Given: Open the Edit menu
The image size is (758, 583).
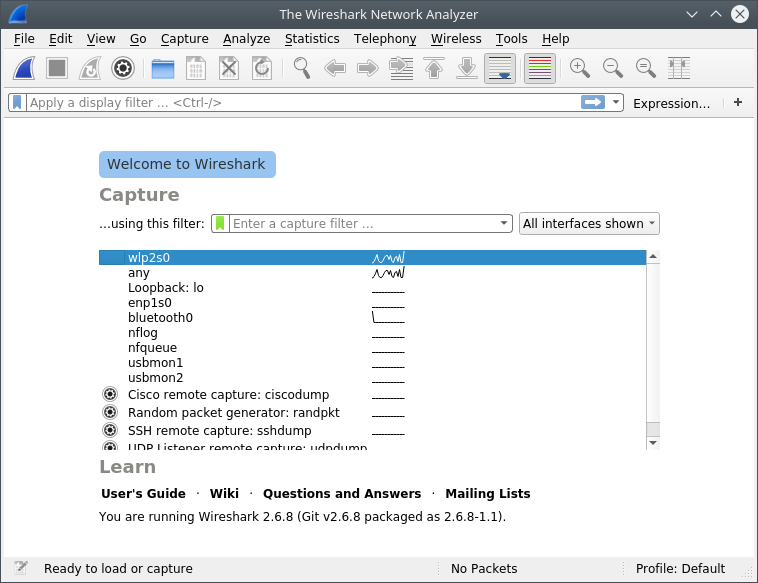Looking at the screenshot, I should (60, 39).
